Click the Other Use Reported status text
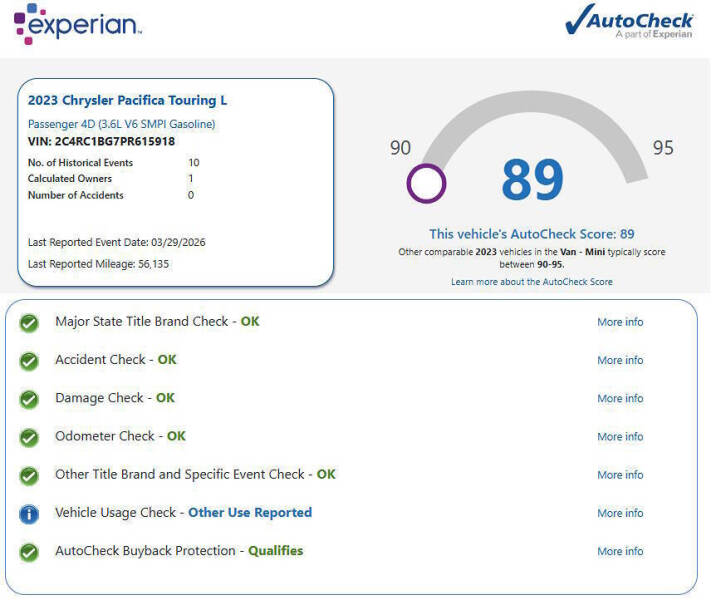Image resolution: width=716 pixels, height=600 pixels. click(x=250, y=513)
